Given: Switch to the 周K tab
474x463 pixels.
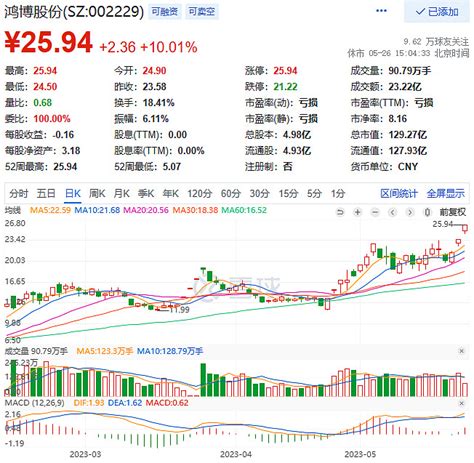Looking at the screenshot, I should 97,193.
